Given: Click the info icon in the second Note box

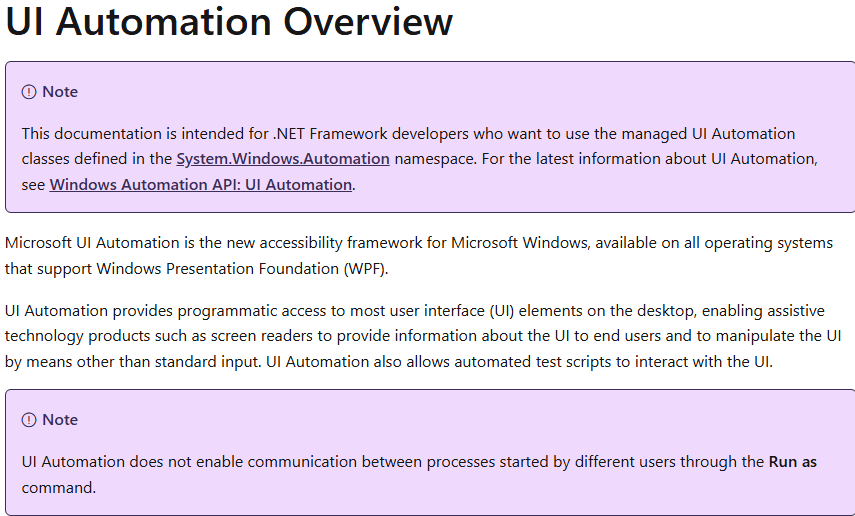Looking at the screenshot, I should point(29,420).
